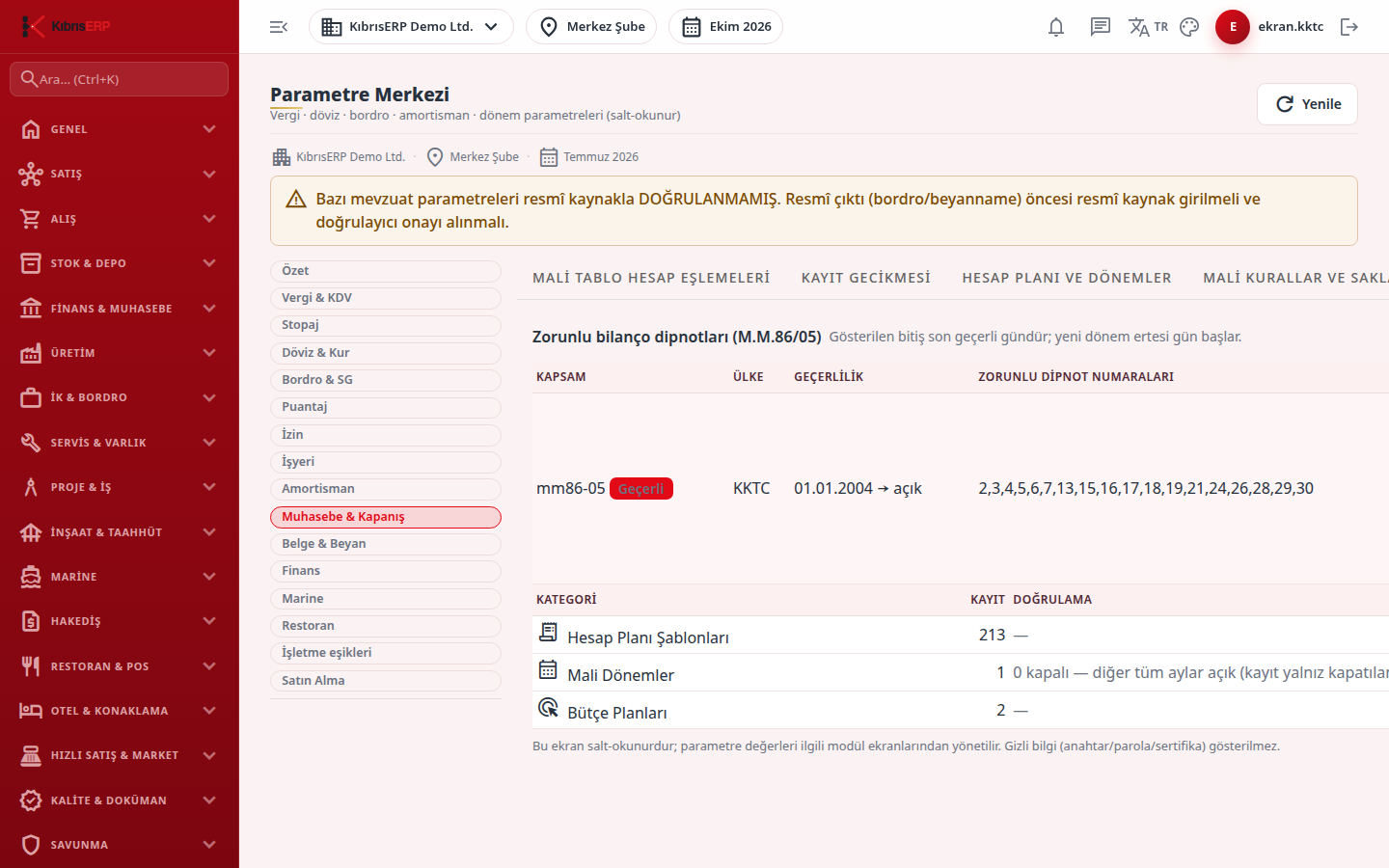Switch to MALİ TABLO HESAP EŞLEMELERİ tab
The image size is (1389, 868).
[x=651, y=278]
